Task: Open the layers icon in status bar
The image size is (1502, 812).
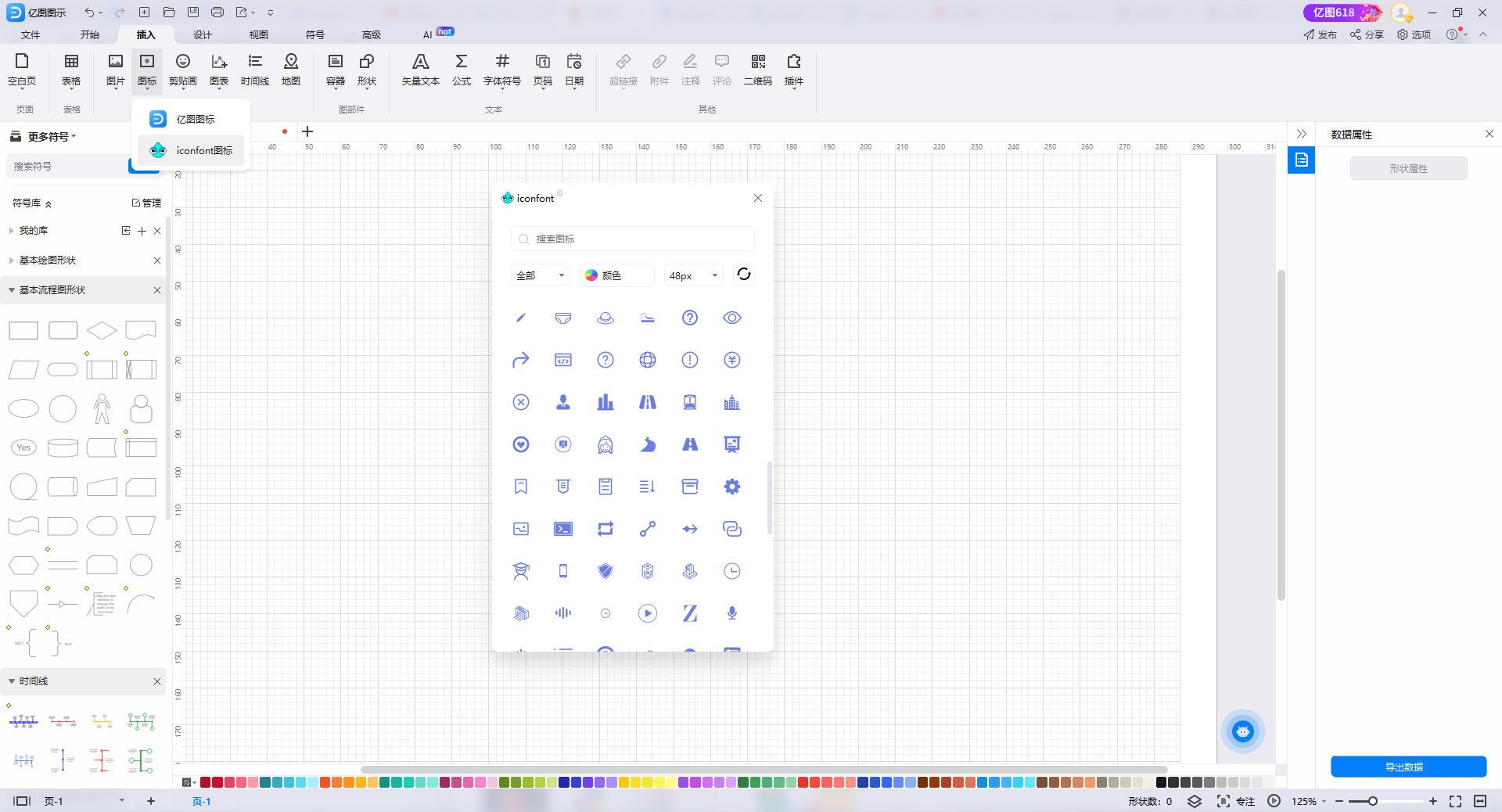Action: click(1195, 801)
